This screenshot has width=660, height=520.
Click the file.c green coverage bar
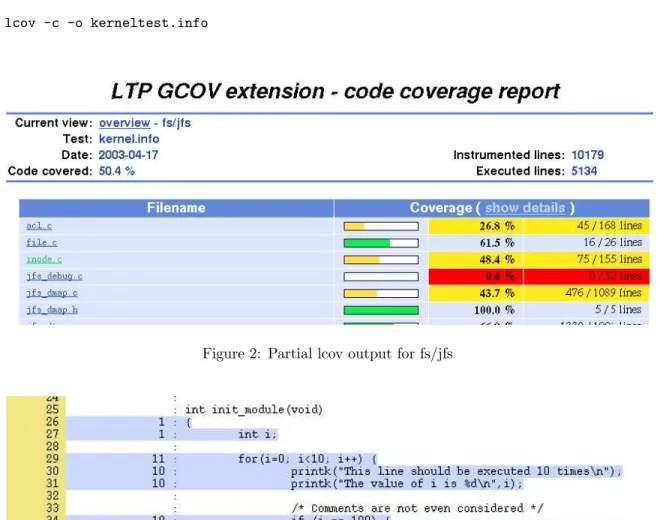tap(381, 243)
